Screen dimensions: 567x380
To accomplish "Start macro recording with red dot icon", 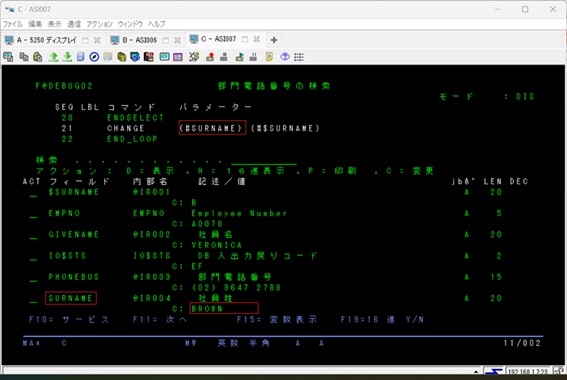I will coord(210,57).
